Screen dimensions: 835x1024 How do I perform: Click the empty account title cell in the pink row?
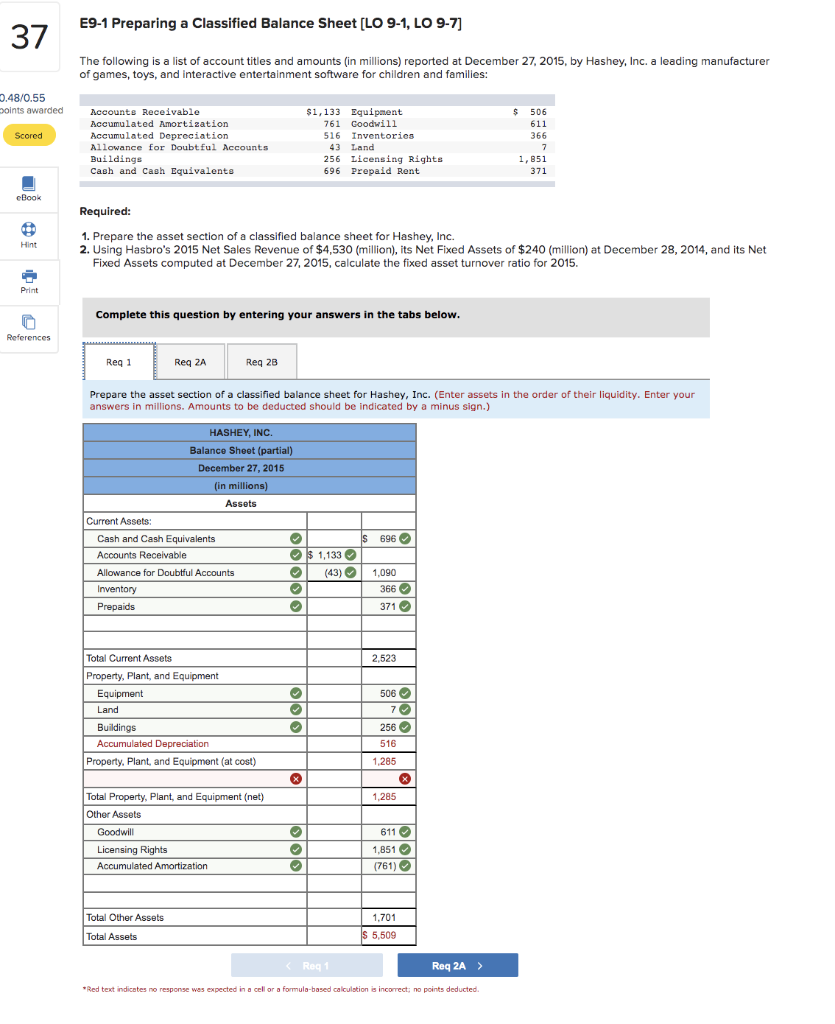pos(180,778)
